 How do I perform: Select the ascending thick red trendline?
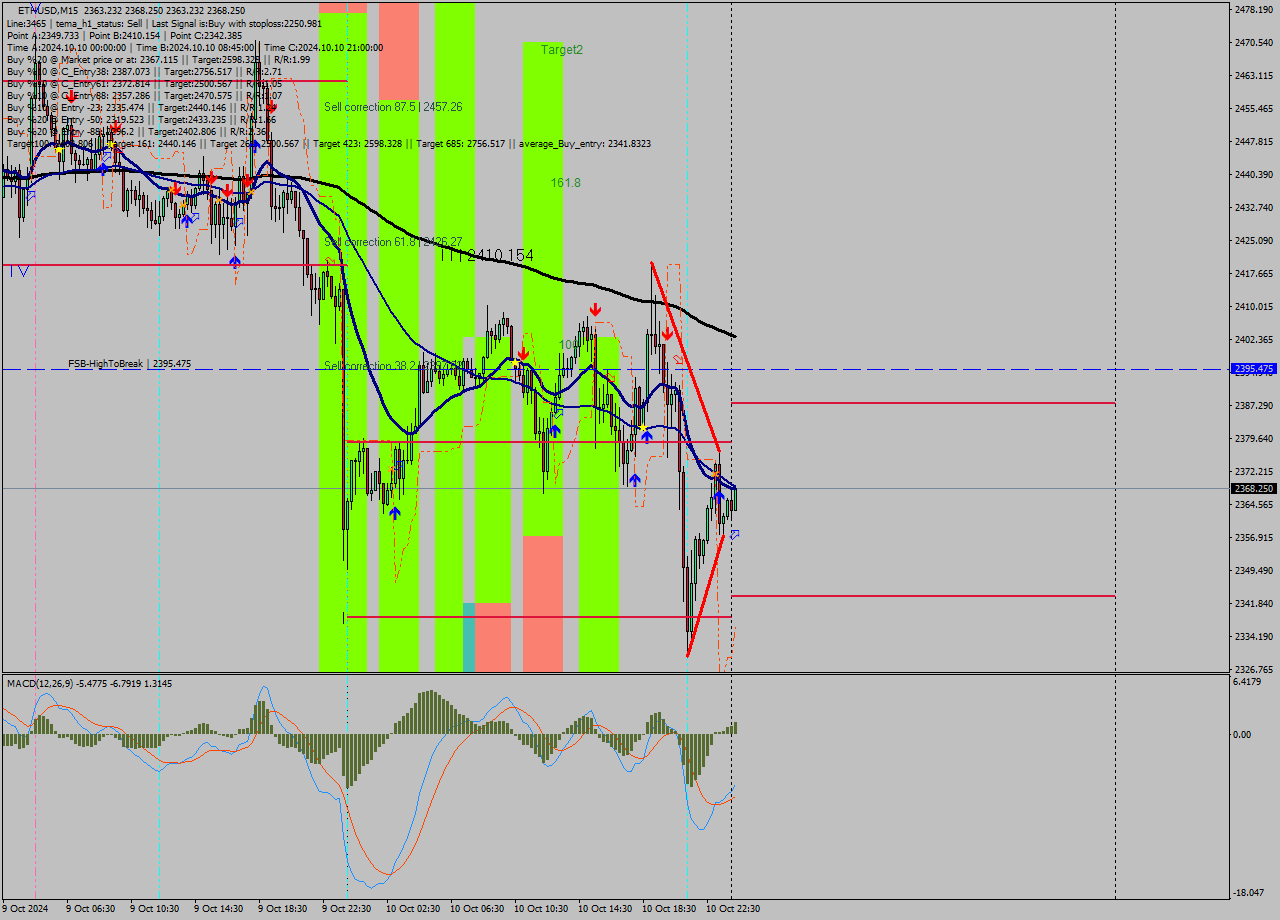[x=706, y=597]
